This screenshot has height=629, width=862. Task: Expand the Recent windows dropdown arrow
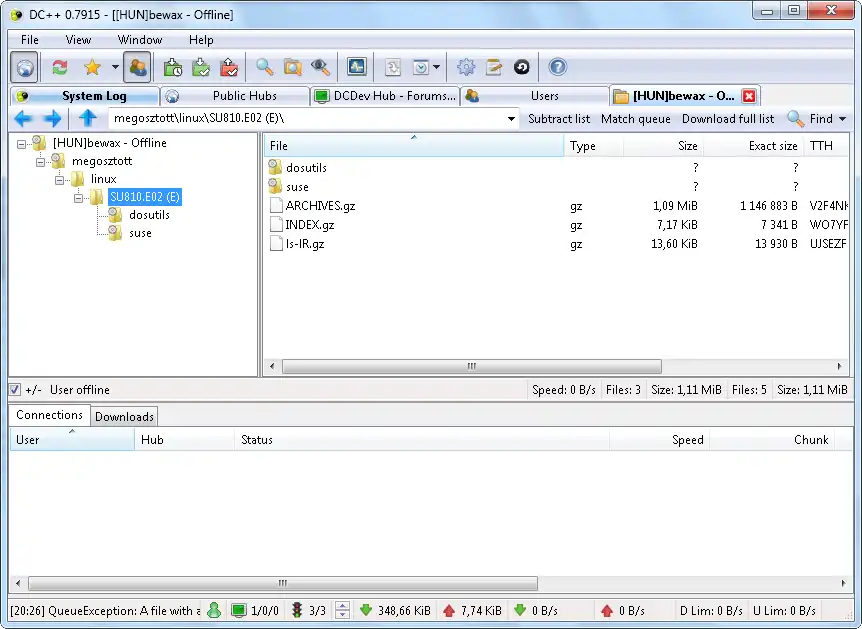coord(436,67)
